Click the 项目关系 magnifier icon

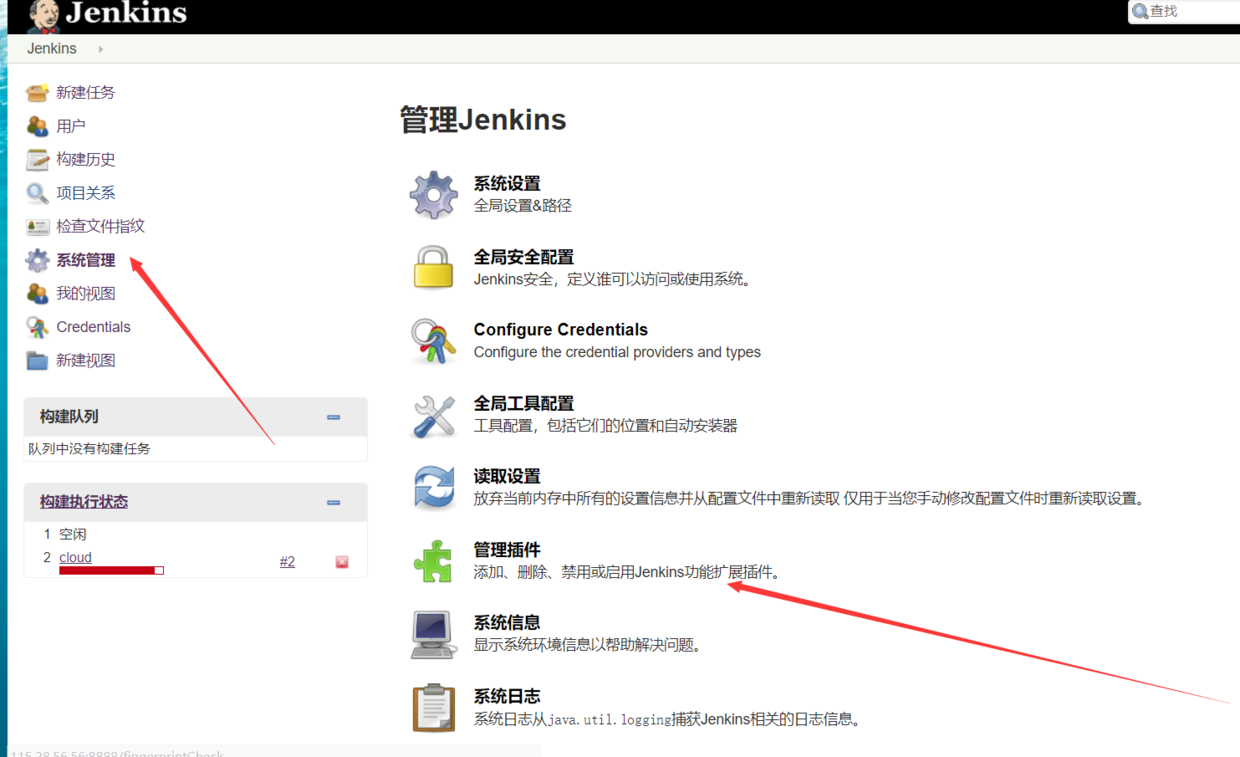(x=37, y=193)
